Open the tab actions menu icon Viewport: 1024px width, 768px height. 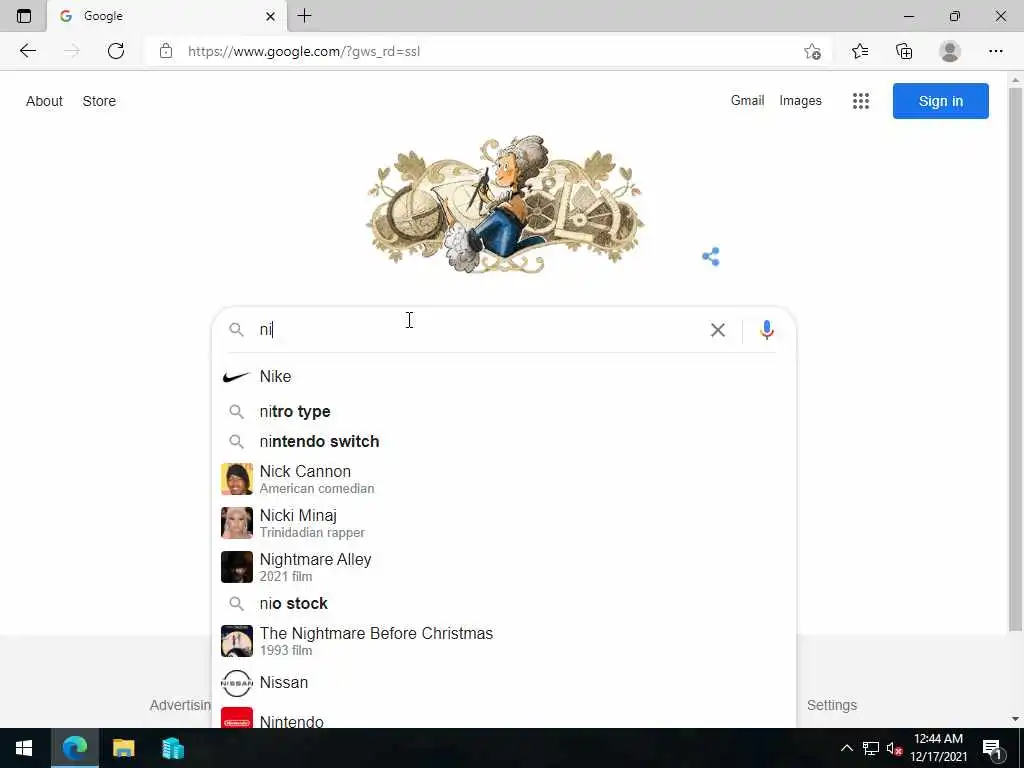pyautogui.click(x=24, y=16)
